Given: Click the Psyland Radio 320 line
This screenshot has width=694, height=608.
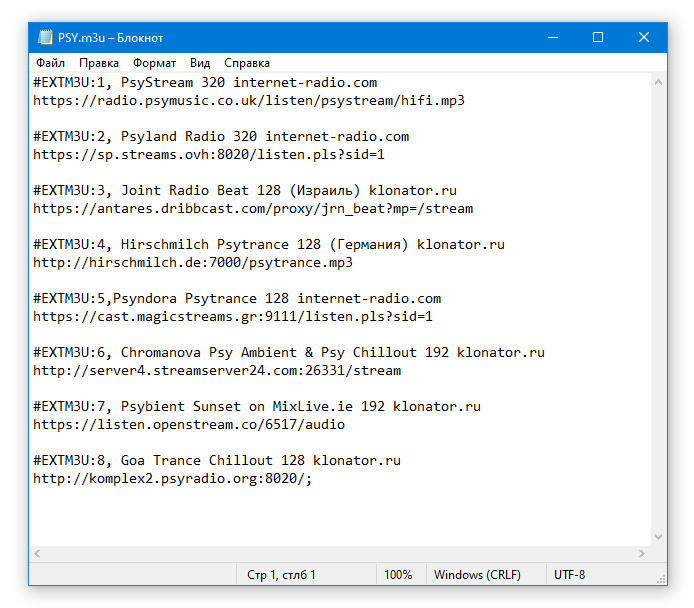Looking at the screenshot, I should pos(221,136).
